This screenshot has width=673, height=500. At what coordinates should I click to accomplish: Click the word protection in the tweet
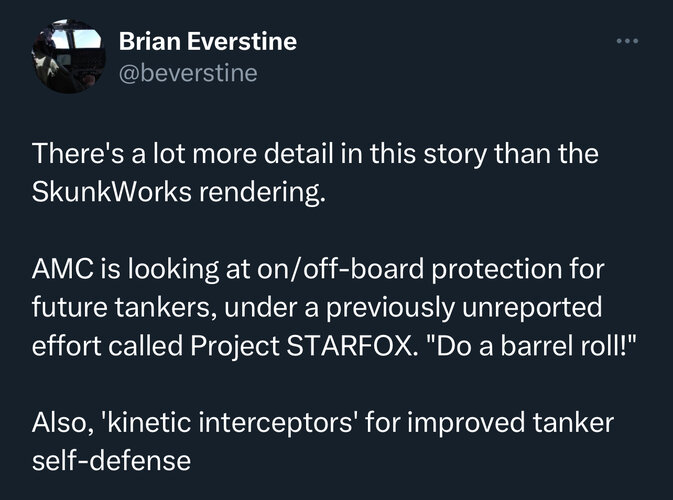[x=497, y=270]
